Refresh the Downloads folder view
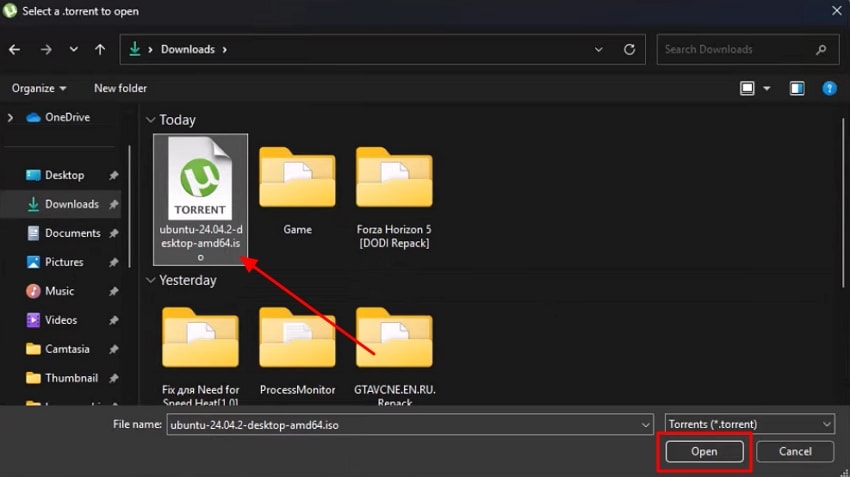The width and height of the screenshot is (850, 477). coord(629,49)
